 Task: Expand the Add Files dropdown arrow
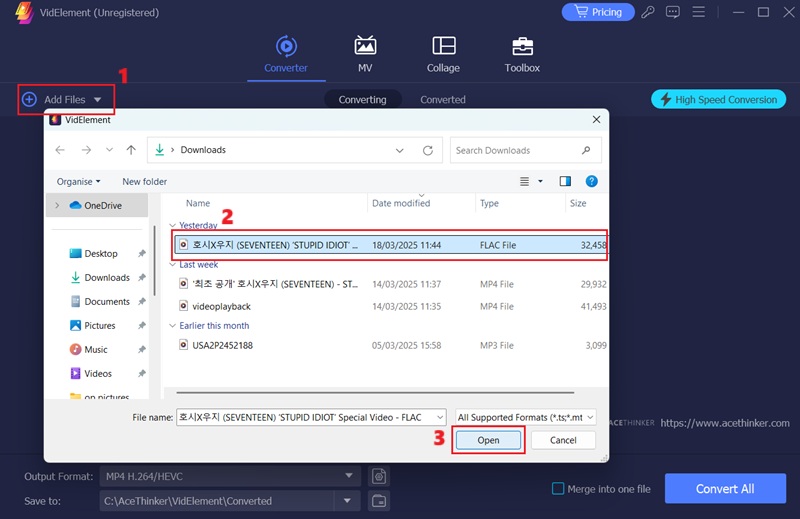tap(97, 100)
